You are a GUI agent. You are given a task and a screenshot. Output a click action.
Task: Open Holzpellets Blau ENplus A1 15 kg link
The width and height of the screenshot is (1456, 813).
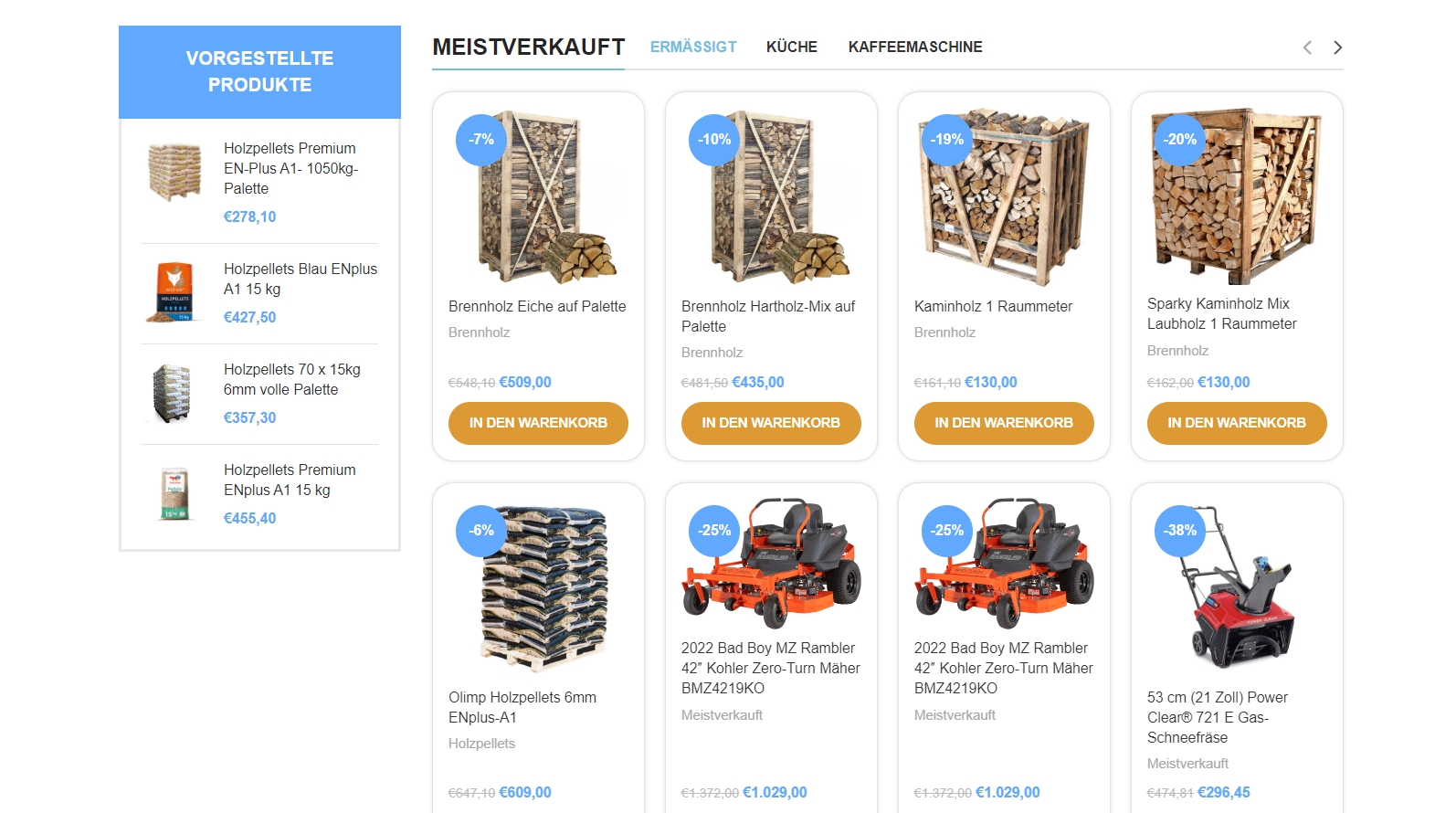301,279
